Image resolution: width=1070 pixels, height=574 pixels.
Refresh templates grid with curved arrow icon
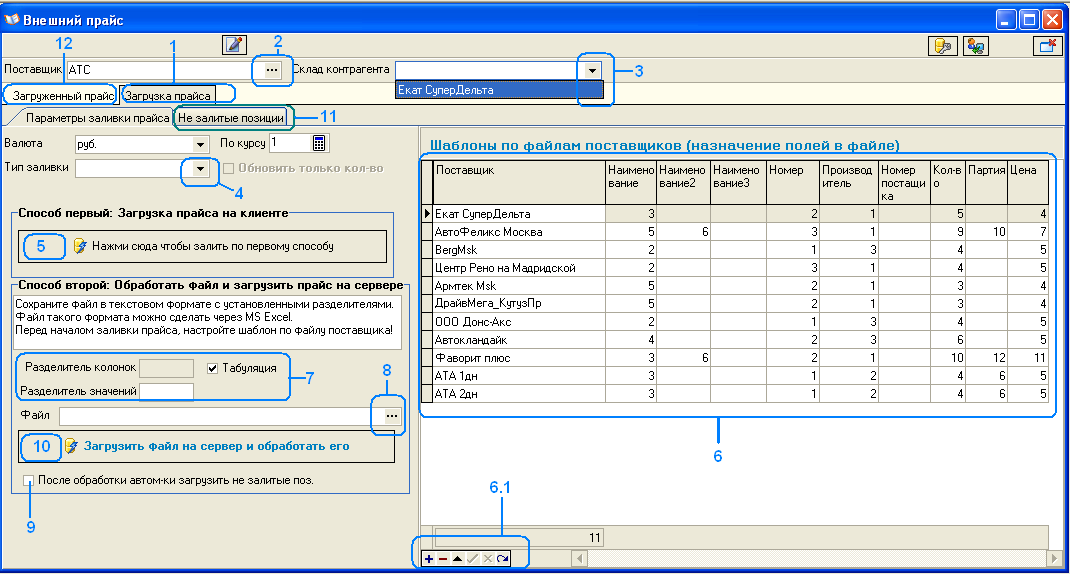click(502, 558)
